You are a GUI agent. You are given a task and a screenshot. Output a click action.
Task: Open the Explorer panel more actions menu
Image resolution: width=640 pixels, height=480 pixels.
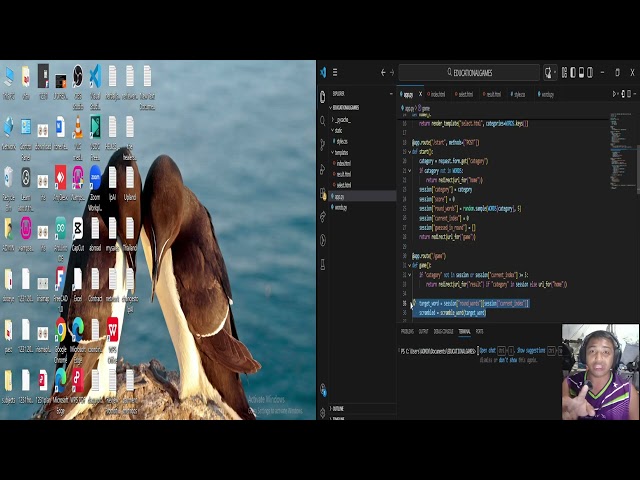pyautogui.click(x=391, y=94)
